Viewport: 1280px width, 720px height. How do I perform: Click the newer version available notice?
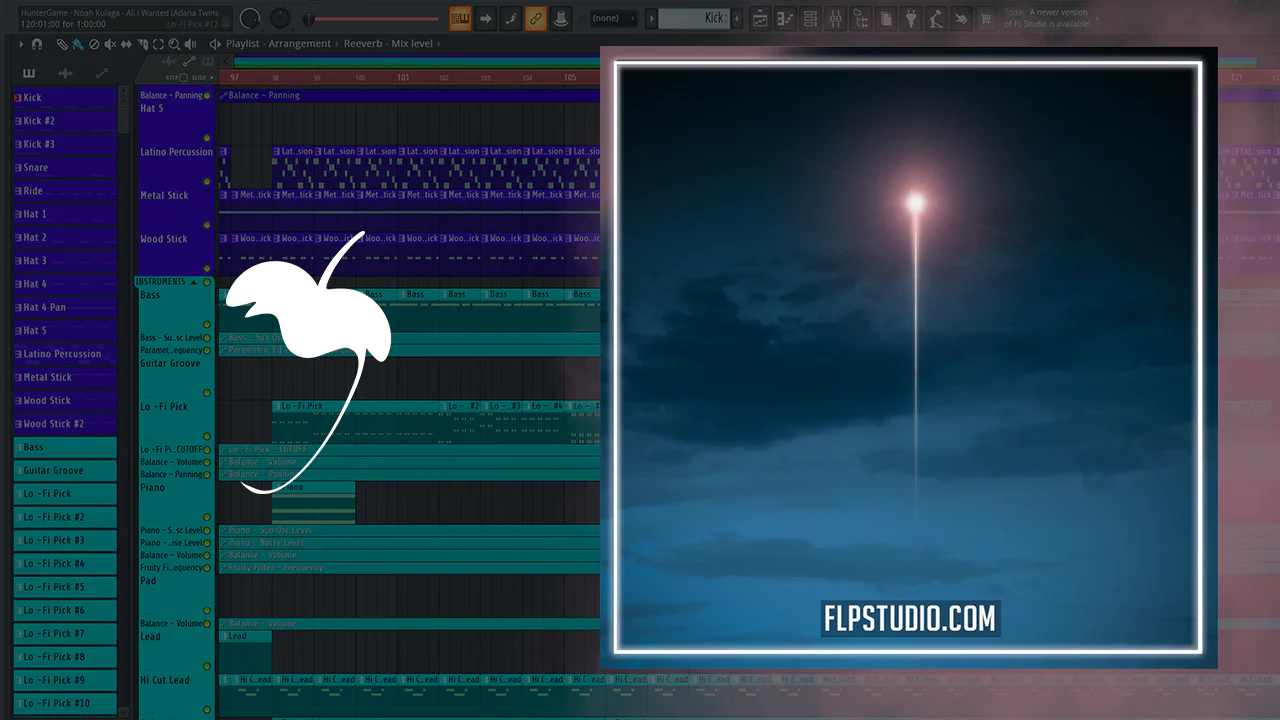pyautogui.click(x=1049, y=18)
